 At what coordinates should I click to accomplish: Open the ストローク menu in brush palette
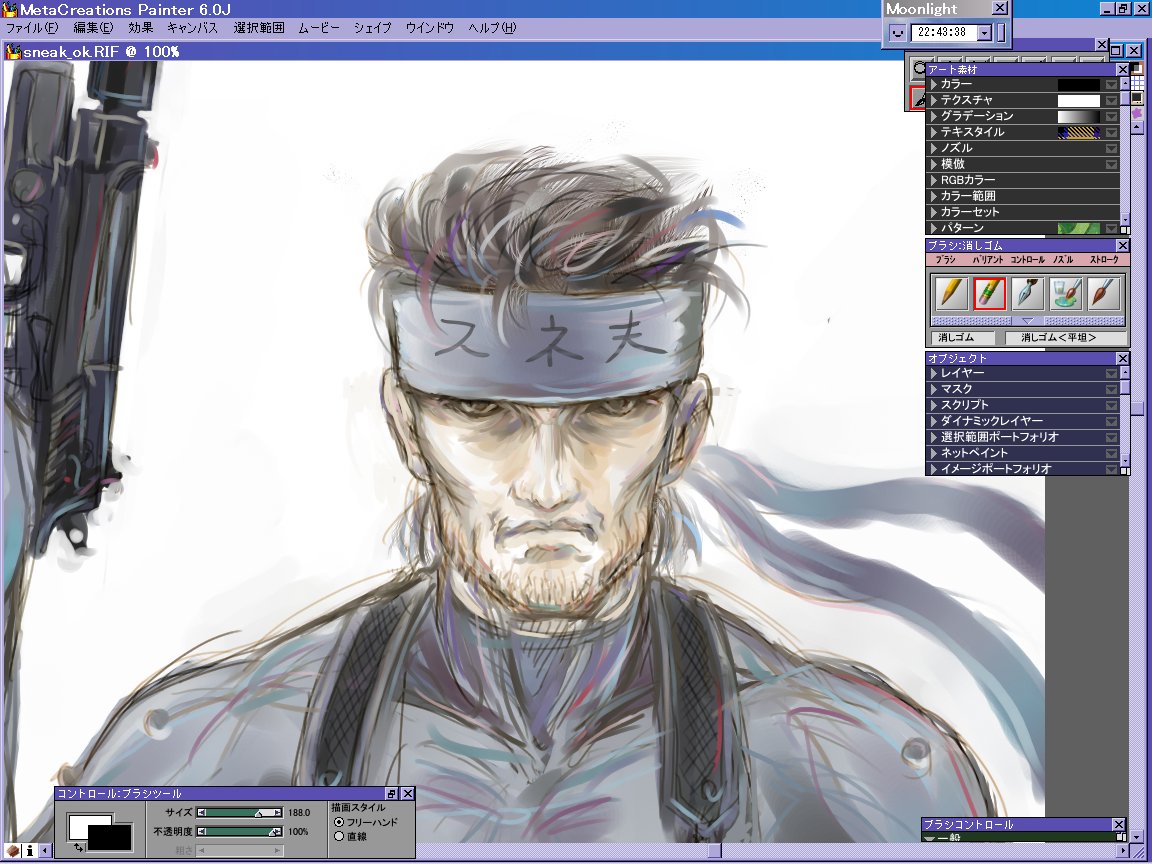(1104, 260)
